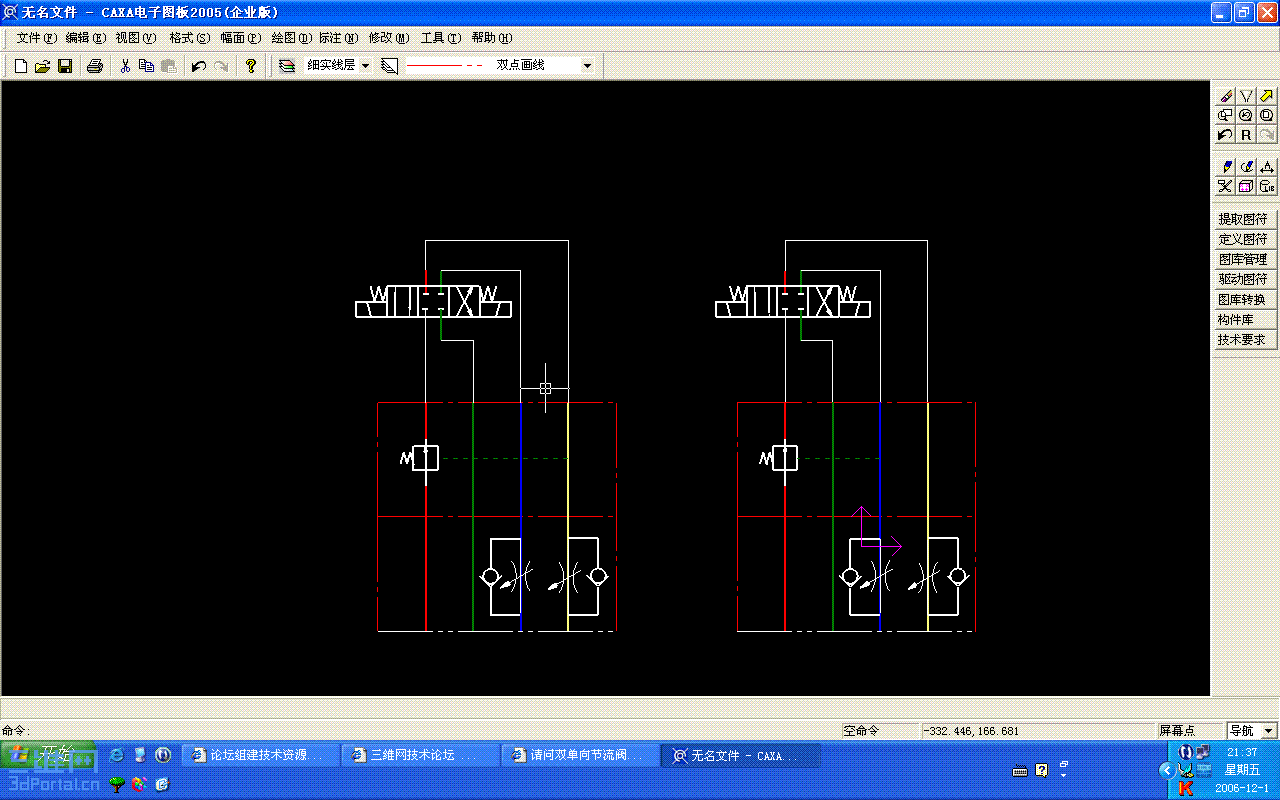Image resolution: width=1280 pixels, height=800 pixels.
Task: Click the pencil with circle icon
Action: pyautogui.click(x=1246, y=167)
